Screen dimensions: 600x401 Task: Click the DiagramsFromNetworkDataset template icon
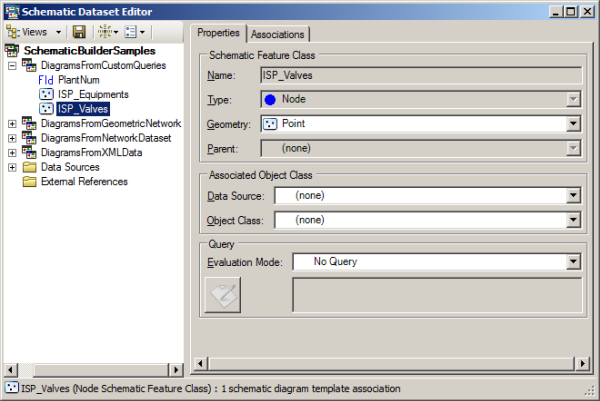(x=30, y=138)
